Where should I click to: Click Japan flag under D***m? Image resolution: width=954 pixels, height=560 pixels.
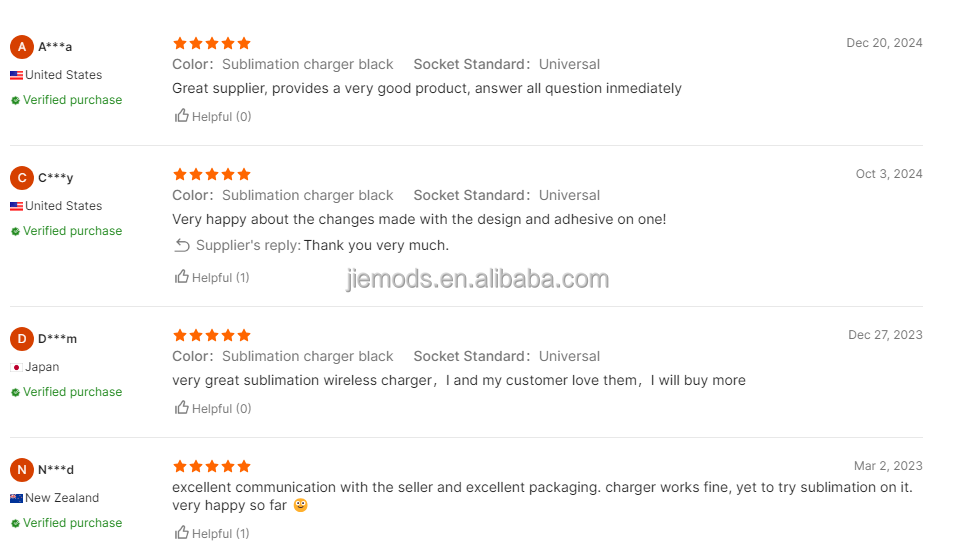(x=16, y=367)
